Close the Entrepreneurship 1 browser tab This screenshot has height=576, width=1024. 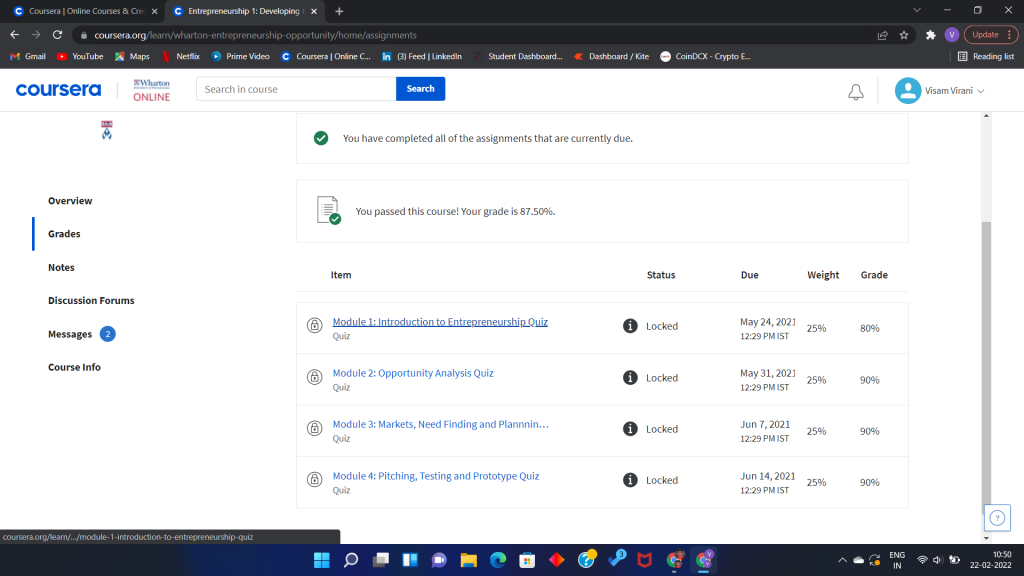click(314, 11)
